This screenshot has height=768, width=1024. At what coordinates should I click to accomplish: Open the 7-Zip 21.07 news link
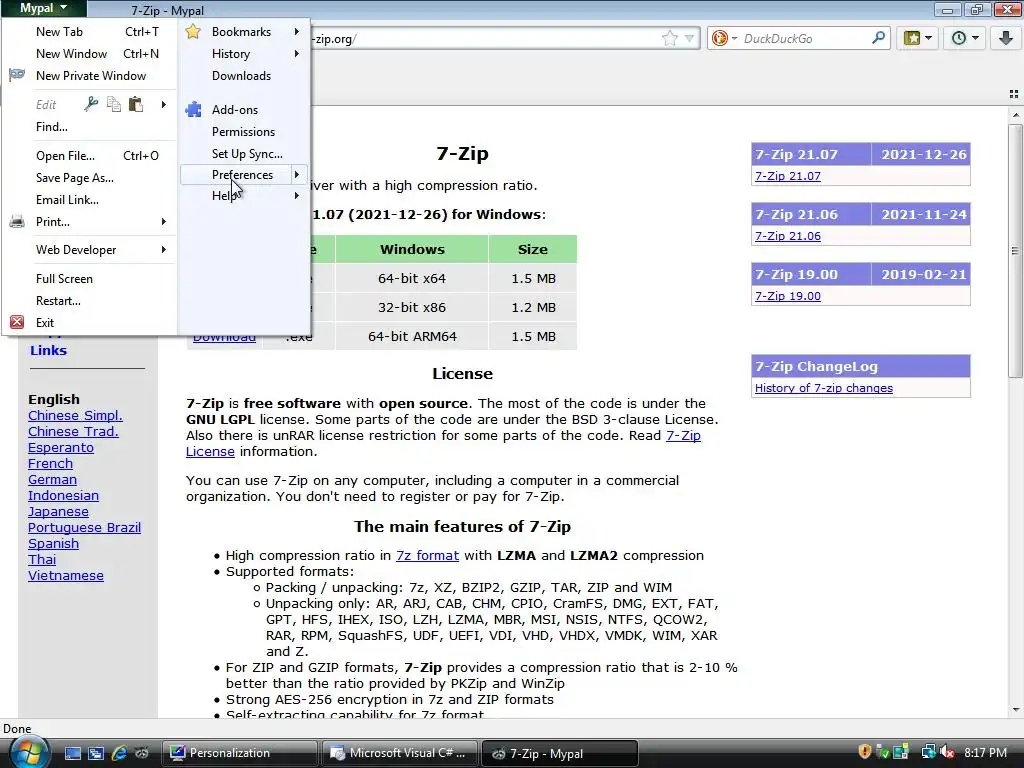pyautogui.click(x=788, y=176)
